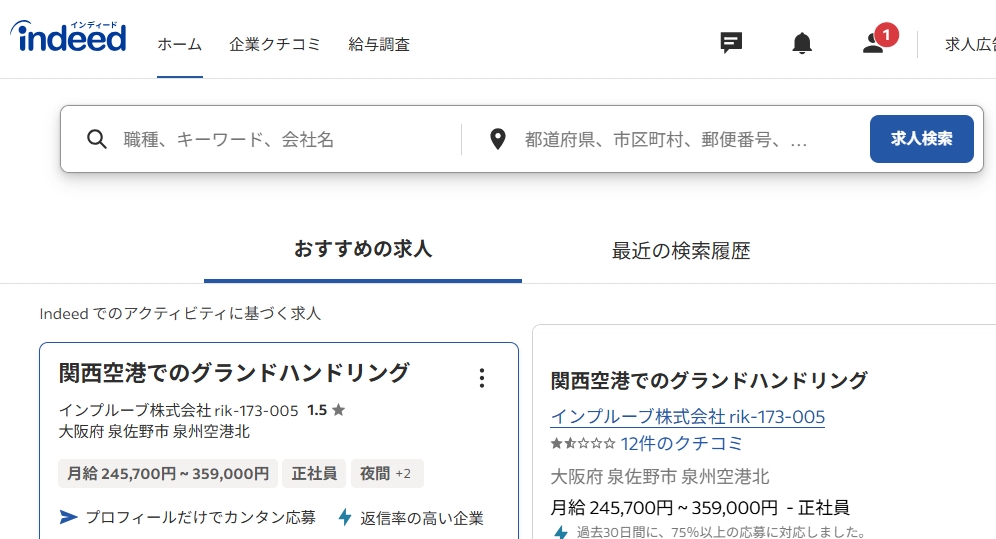Go to ホーム tab

180,44
